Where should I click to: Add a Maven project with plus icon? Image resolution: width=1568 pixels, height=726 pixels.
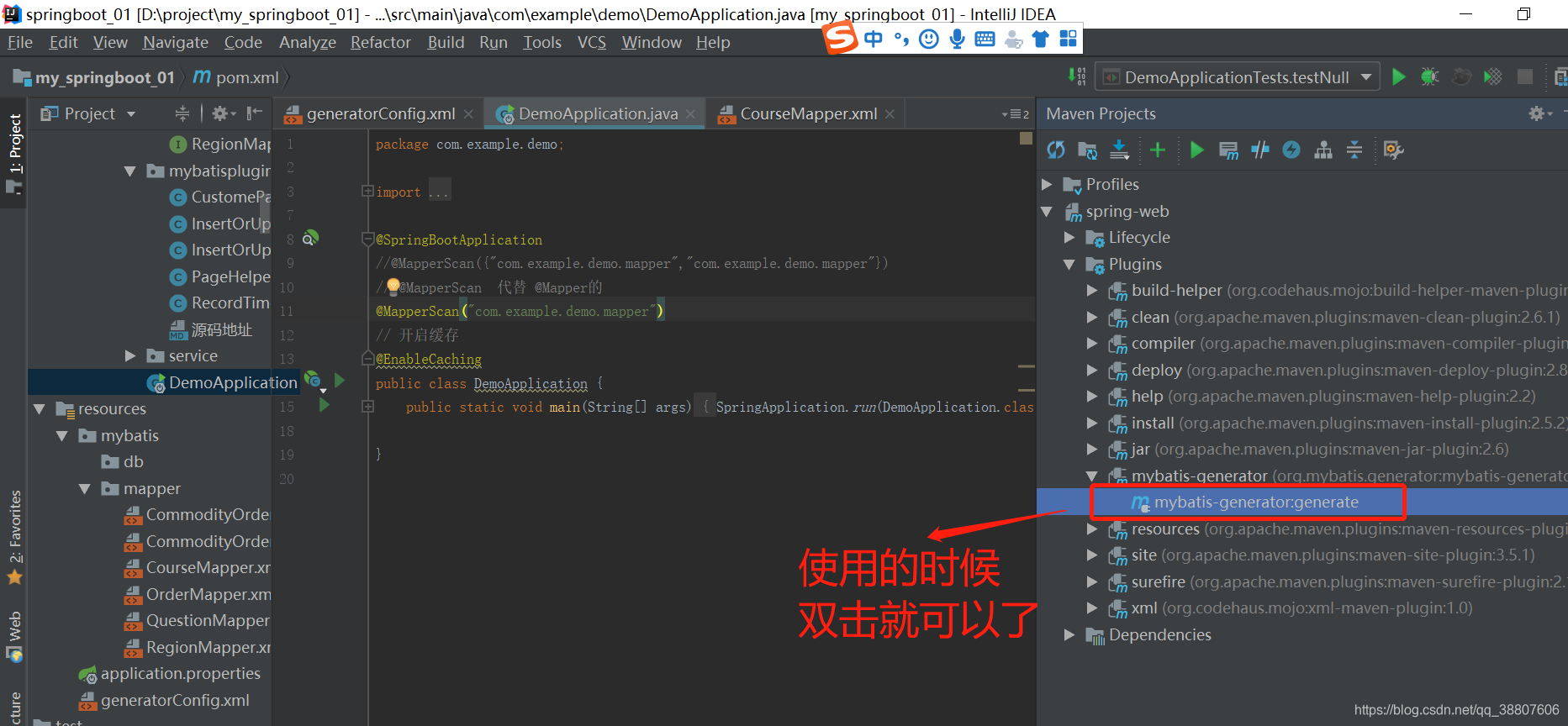click(x=1158, y=150)
